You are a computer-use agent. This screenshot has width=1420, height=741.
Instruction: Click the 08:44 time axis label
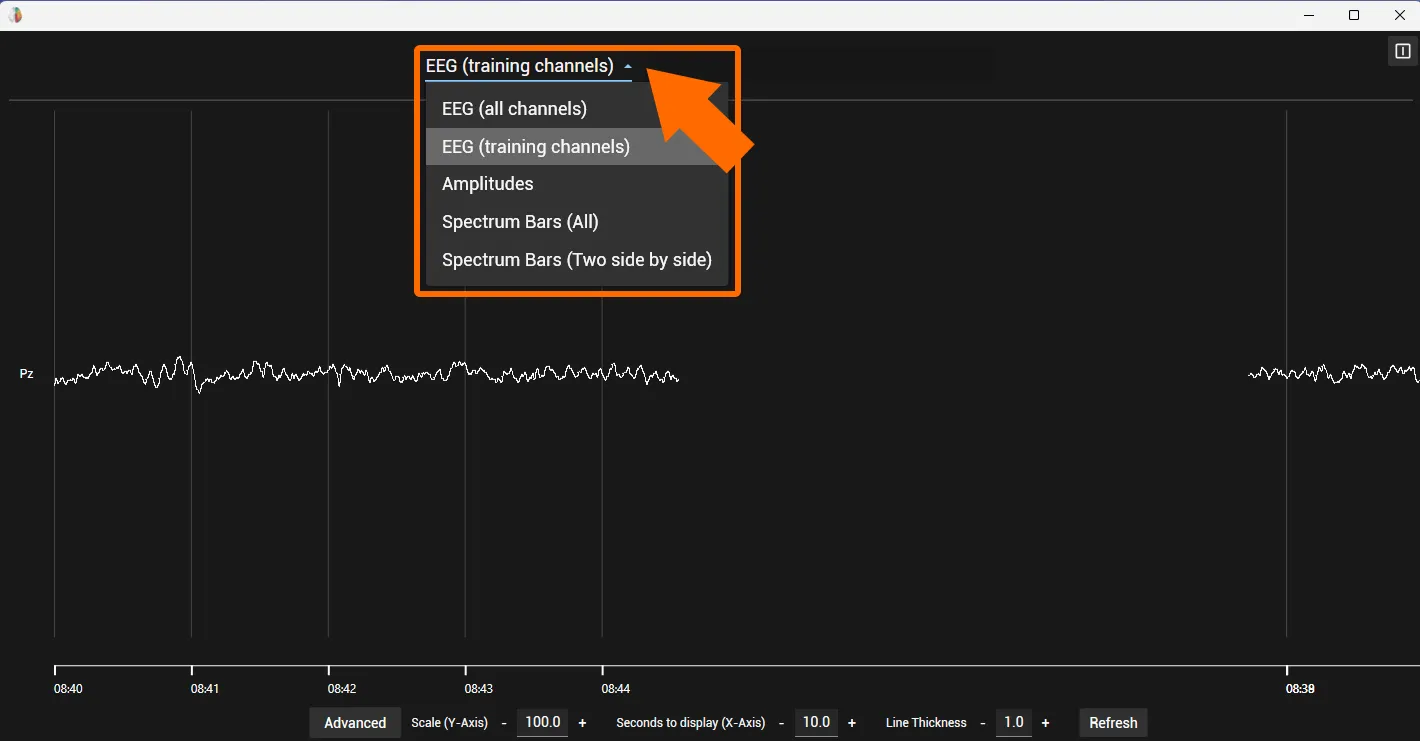point(616,689)
